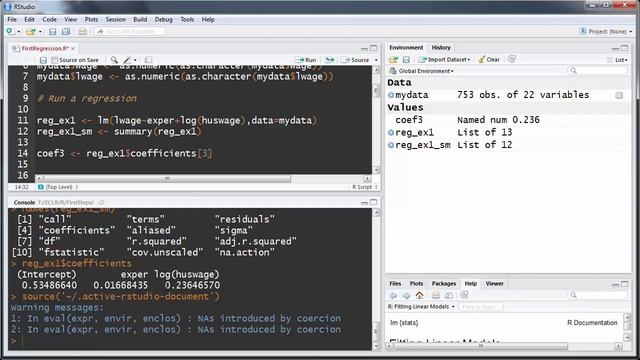The width and height of the screenshot is (640, 360).
Task: Open the Debug menu
Action: 163,20
